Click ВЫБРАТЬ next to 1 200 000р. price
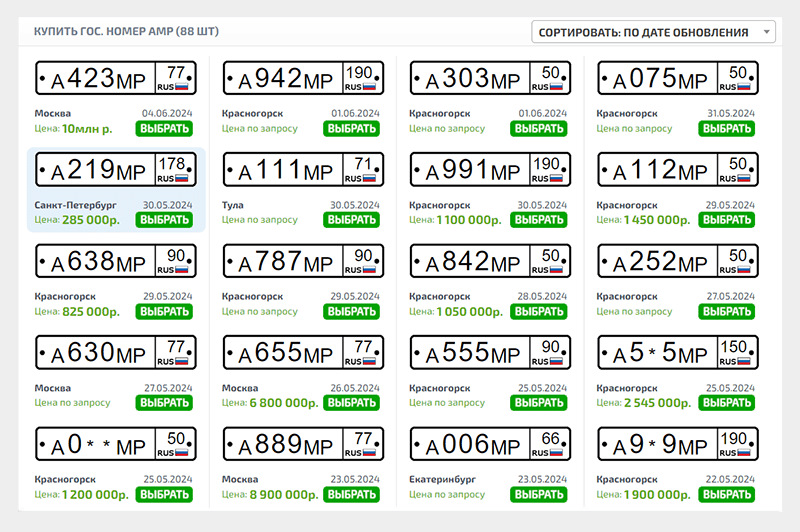This screenshot has height=532, width=800. coord(164,495)
